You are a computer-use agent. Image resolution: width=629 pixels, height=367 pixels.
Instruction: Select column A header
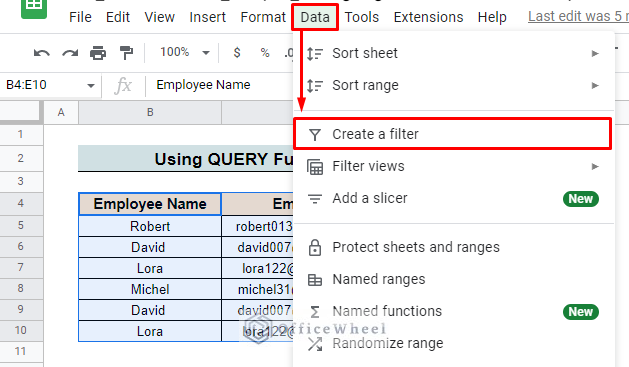click(61, 113)
